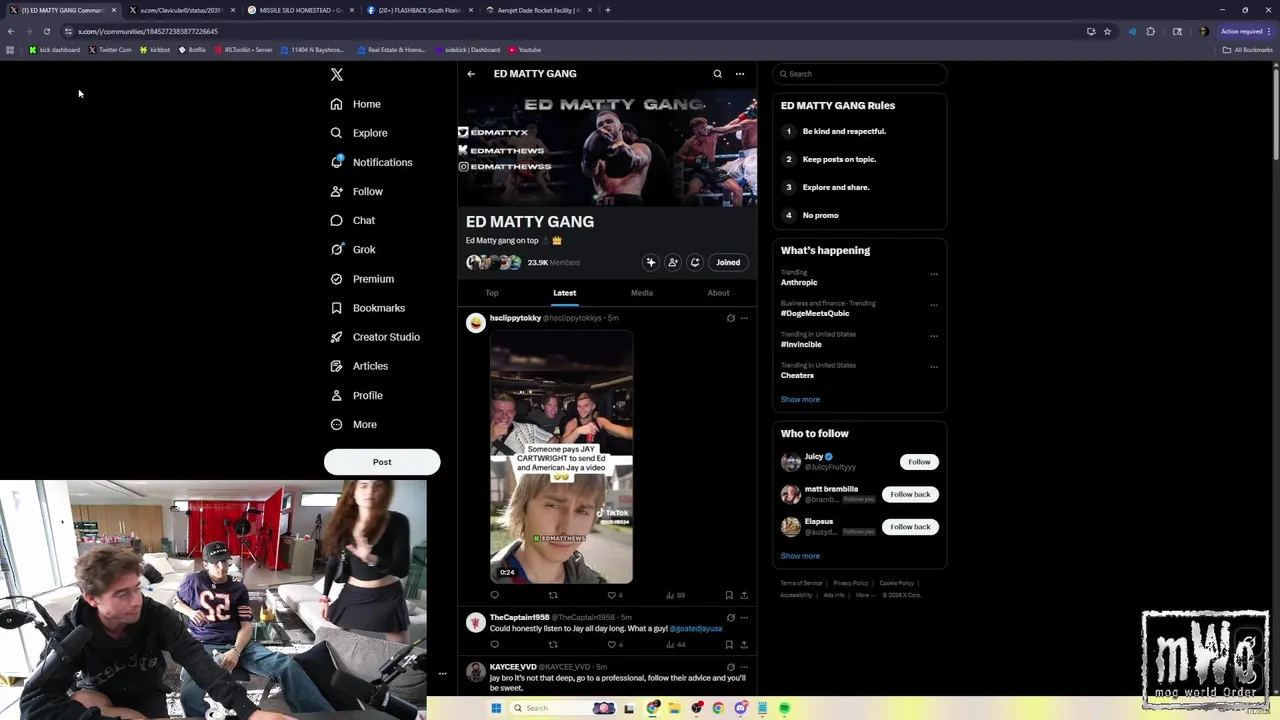This screenshot has height=720, width=1280.
Task: Click the Joined community button
Action: [x=728, y=262]
